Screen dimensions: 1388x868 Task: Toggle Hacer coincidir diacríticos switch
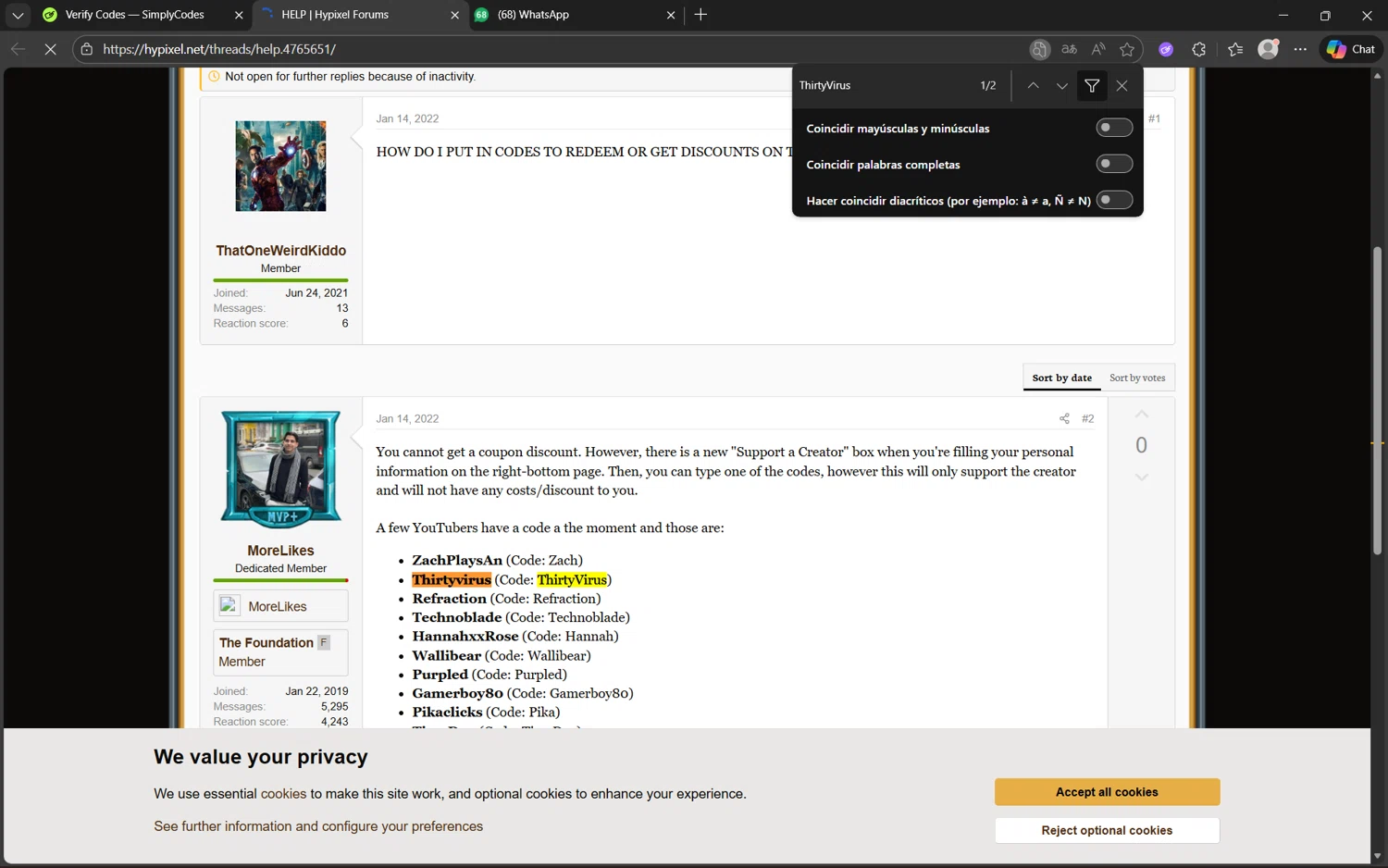(x=1114, y=200)
